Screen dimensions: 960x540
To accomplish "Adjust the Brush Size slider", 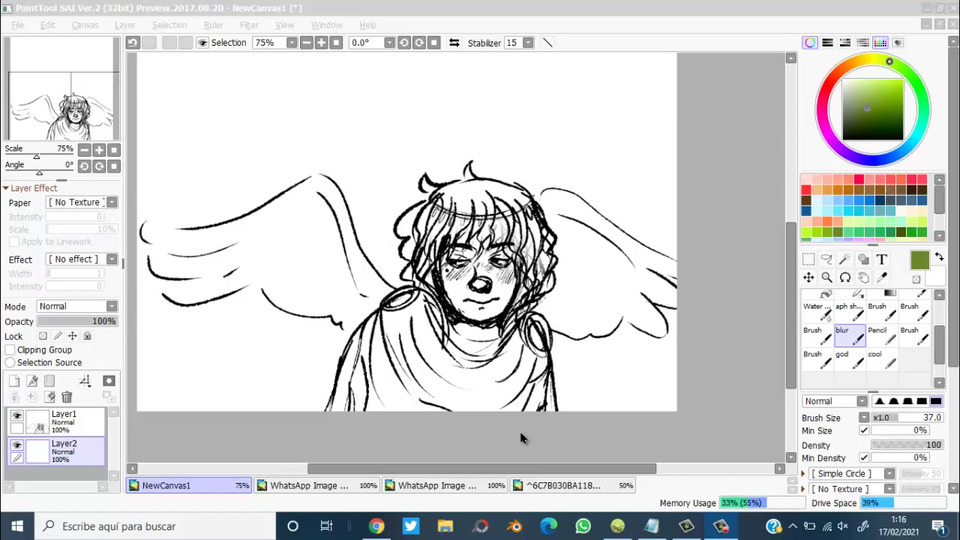I will (907, 418).
